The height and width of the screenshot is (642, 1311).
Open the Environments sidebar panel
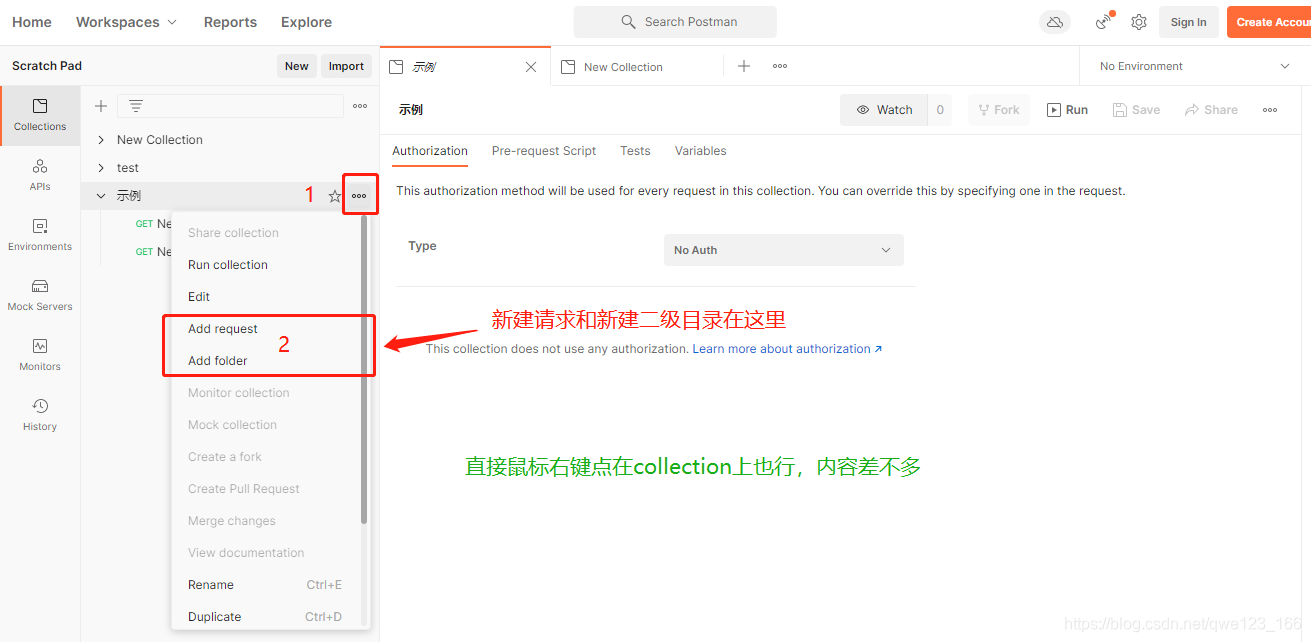click(40, 235)
